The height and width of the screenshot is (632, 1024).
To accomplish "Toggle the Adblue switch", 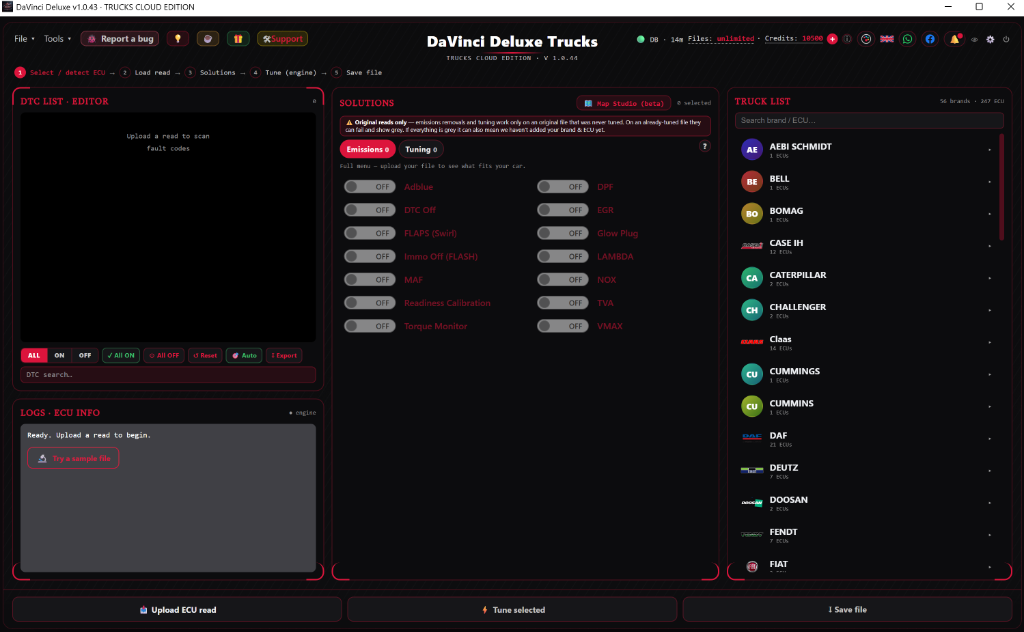I will pyautogui.click(x=370, y=187).
